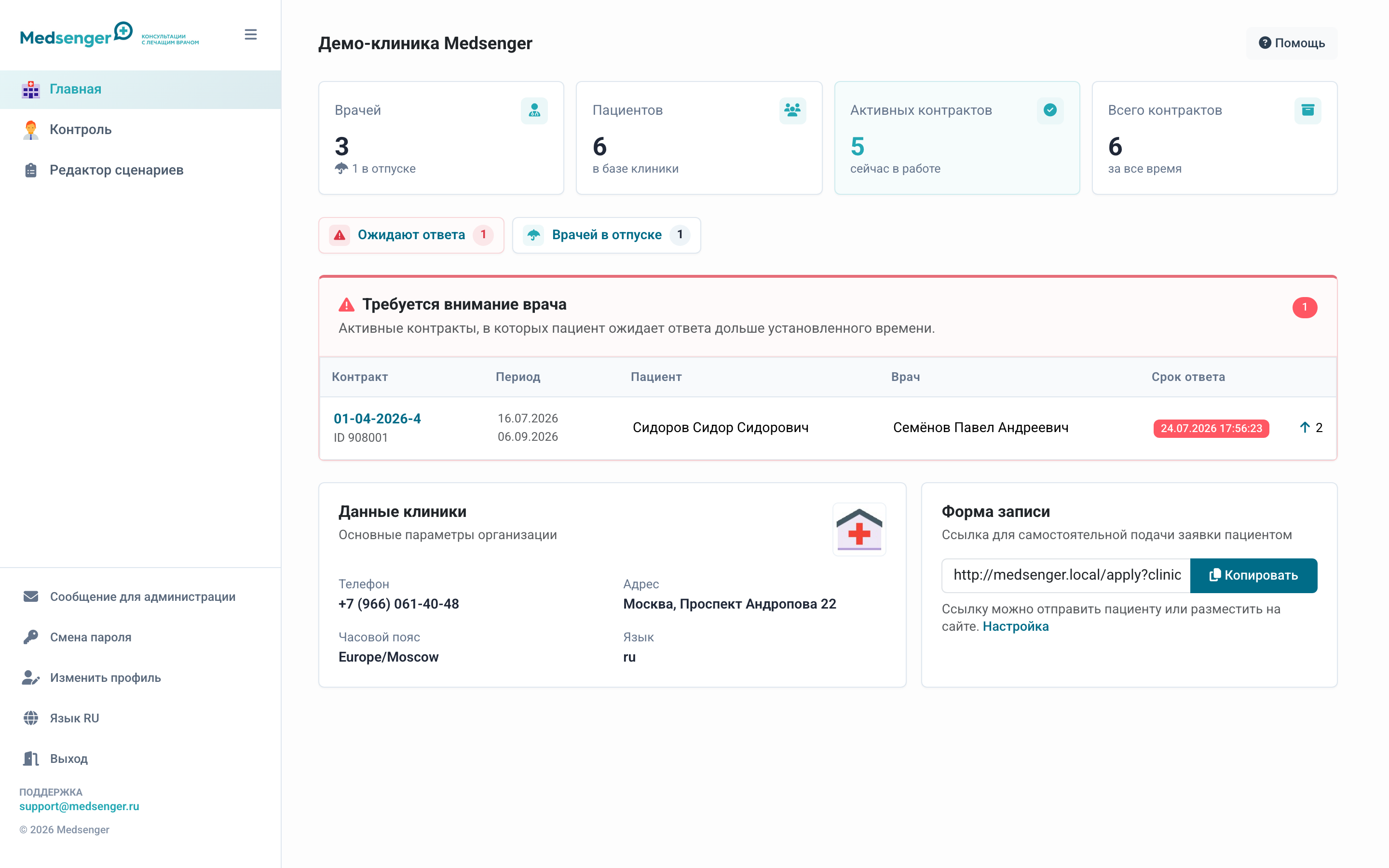
Task: Click the Europe/Moscow timezone value
Action: tap(389, 657)
